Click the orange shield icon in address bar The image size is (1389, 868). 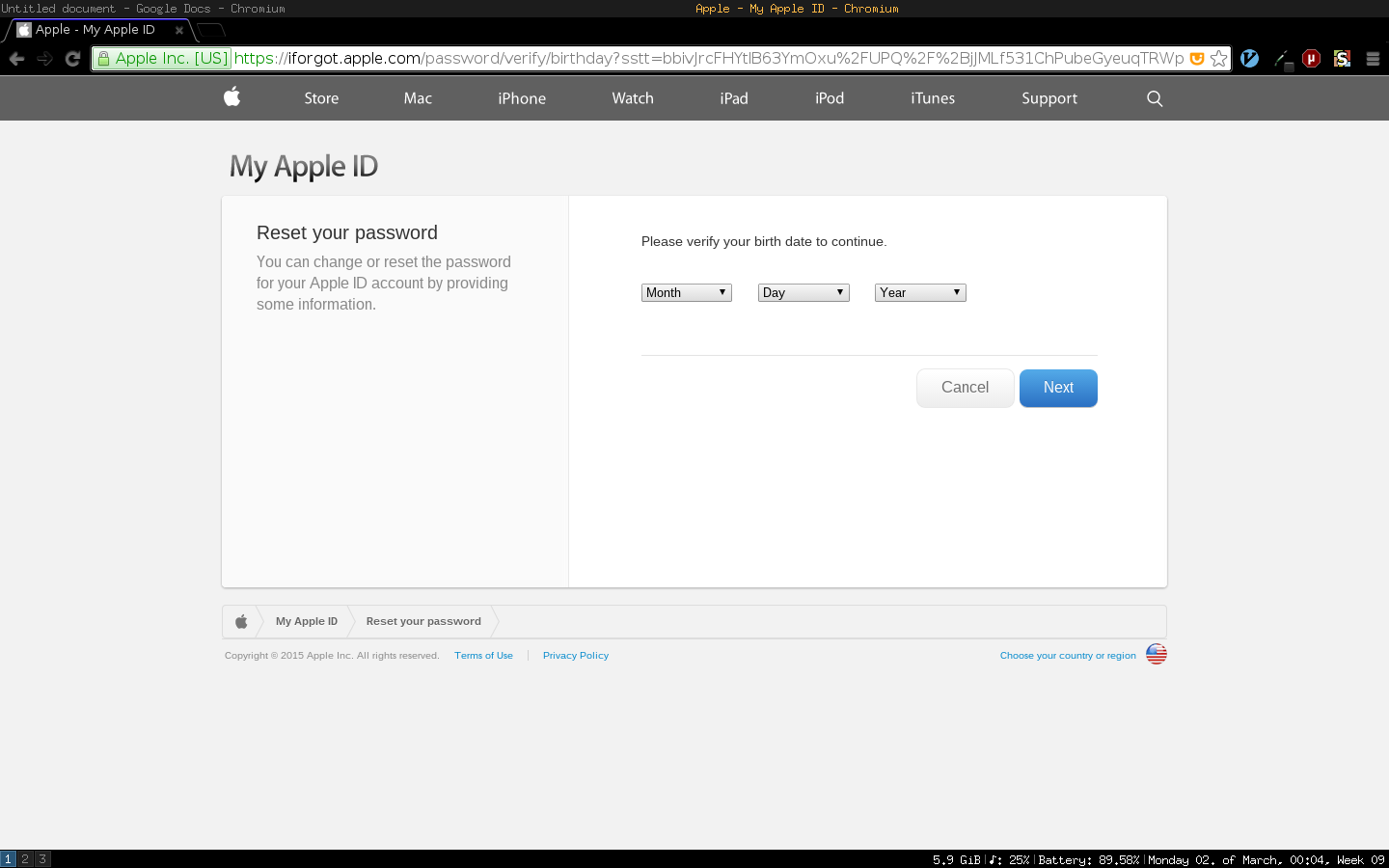coord(1197,59)
